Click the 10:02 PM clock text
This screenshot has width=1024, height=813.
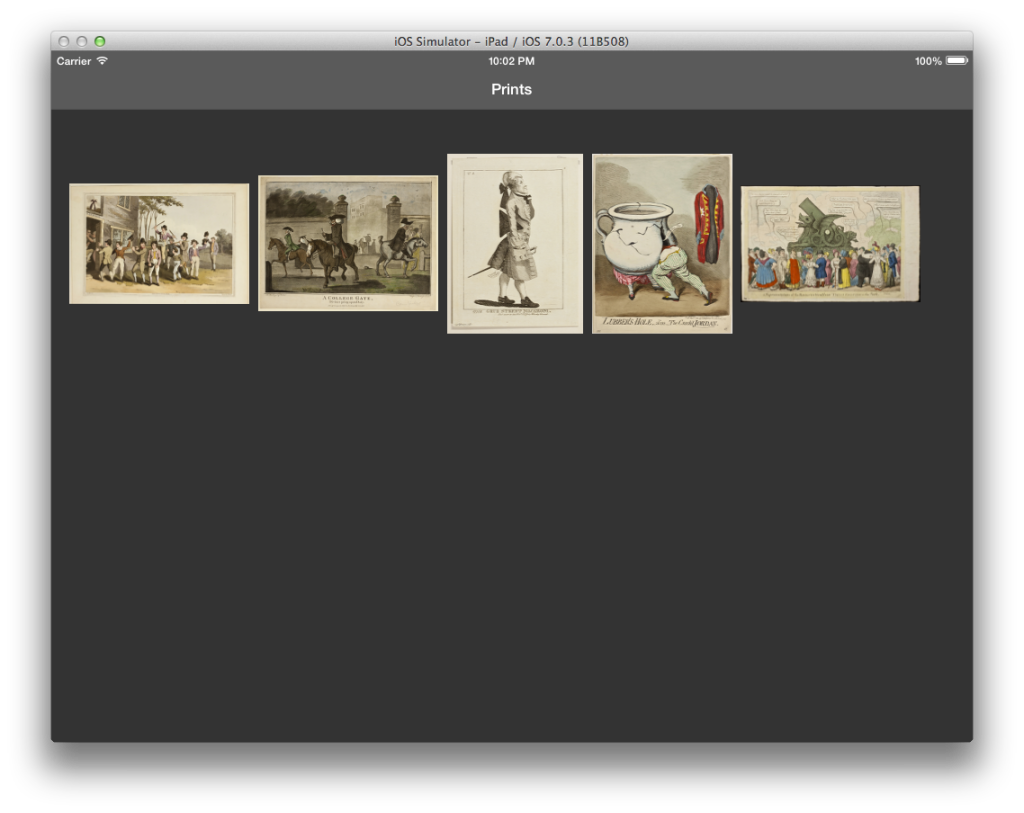[511, 61]
